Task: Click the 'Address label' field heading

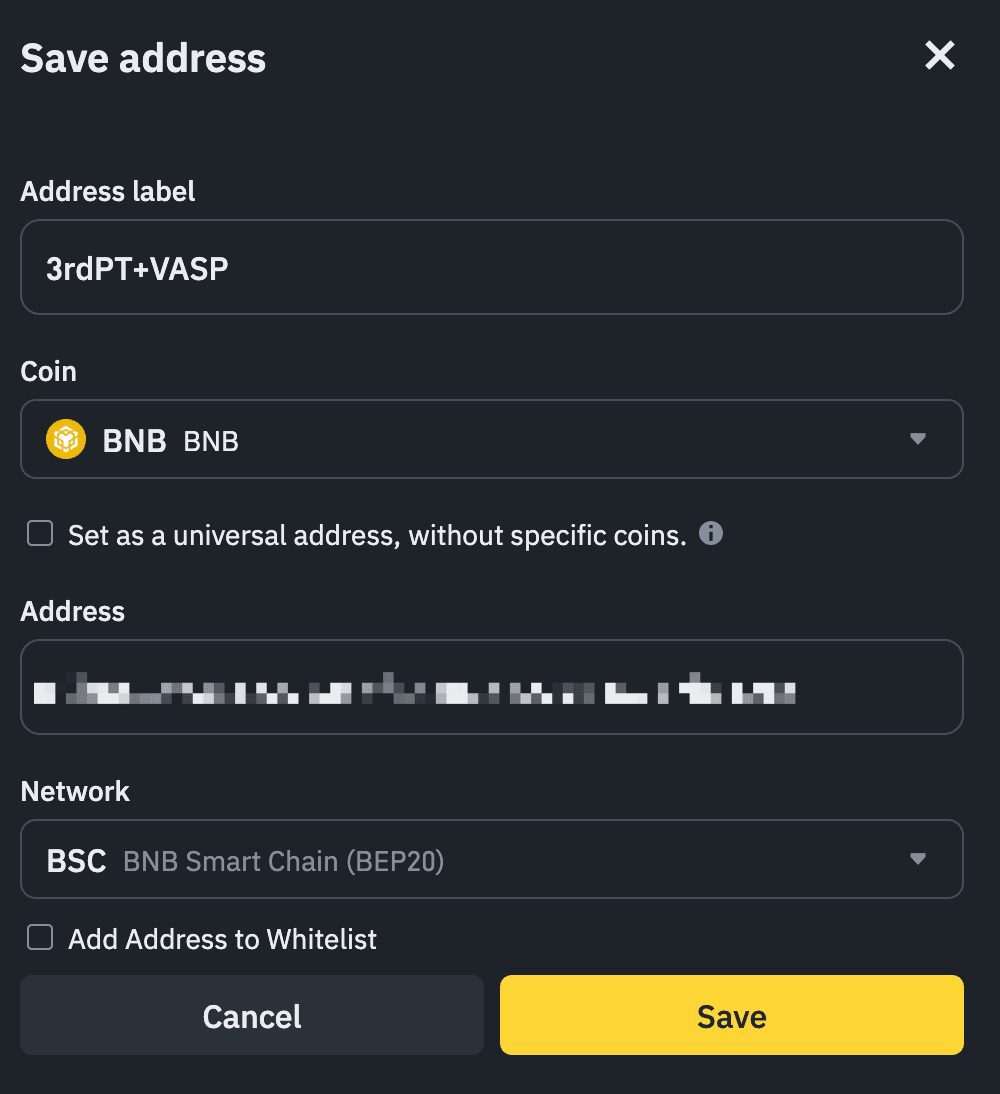Action: pos(107,191)
